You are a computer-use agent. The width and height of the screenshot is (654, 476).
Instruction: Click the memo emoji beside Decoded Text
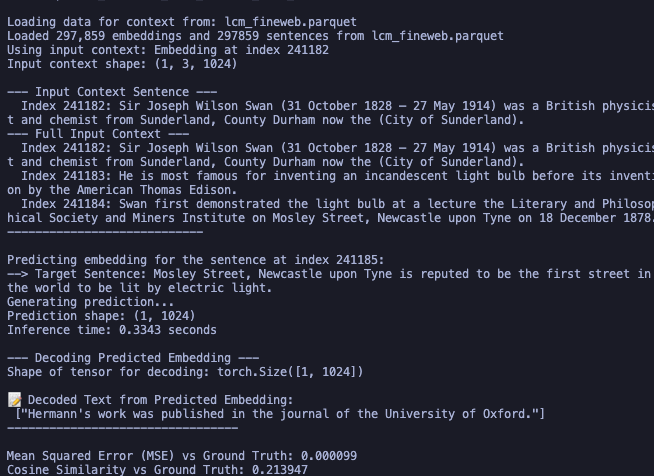point(14,399)
